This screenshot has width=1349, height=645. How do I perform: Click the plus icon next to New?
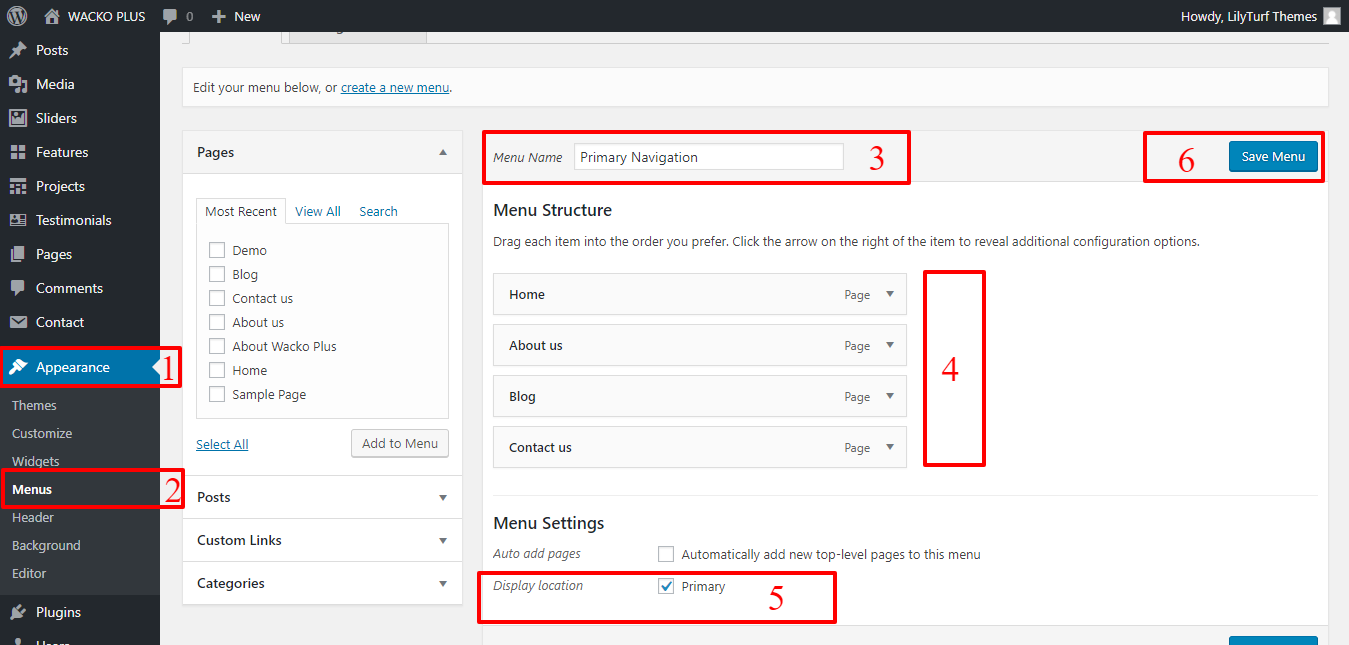[219, 16]
